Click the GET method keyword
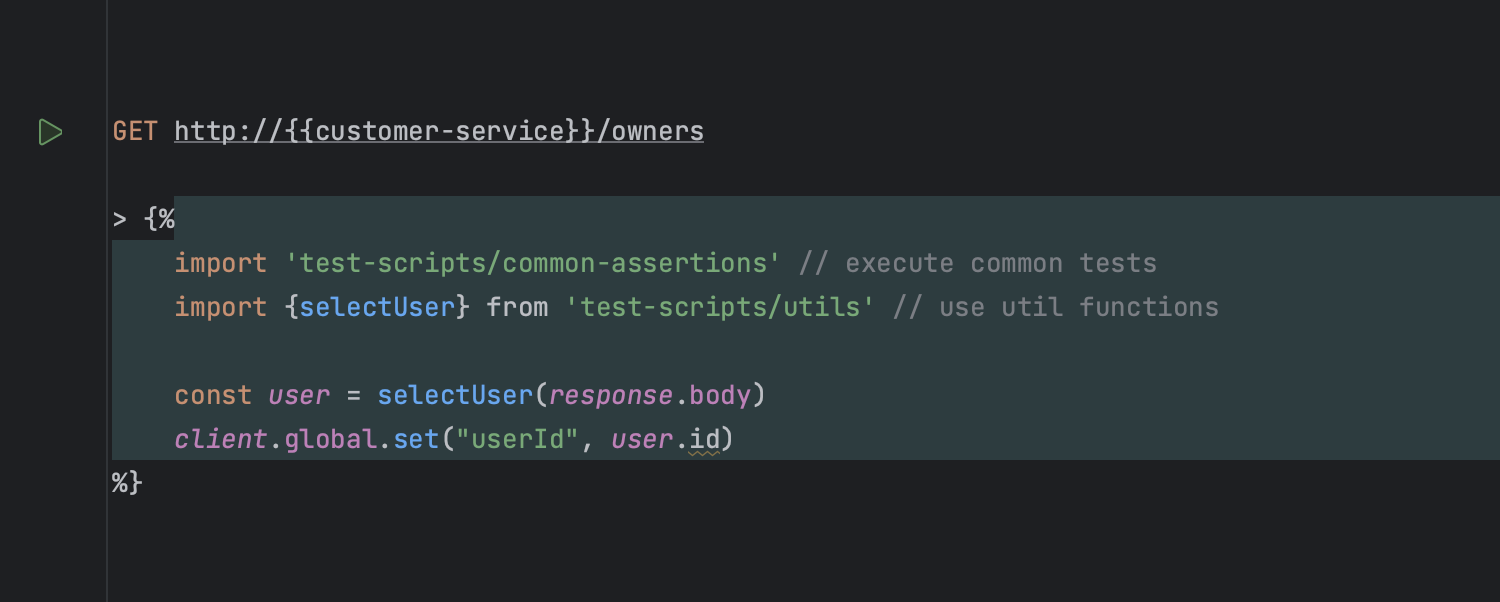This screenshot has width=1500, height=602. (x=135, y=131)
